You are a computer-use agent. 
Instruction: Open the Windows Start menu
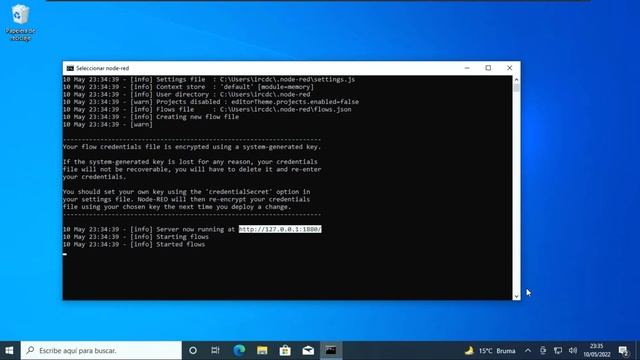tap(9, 351)
